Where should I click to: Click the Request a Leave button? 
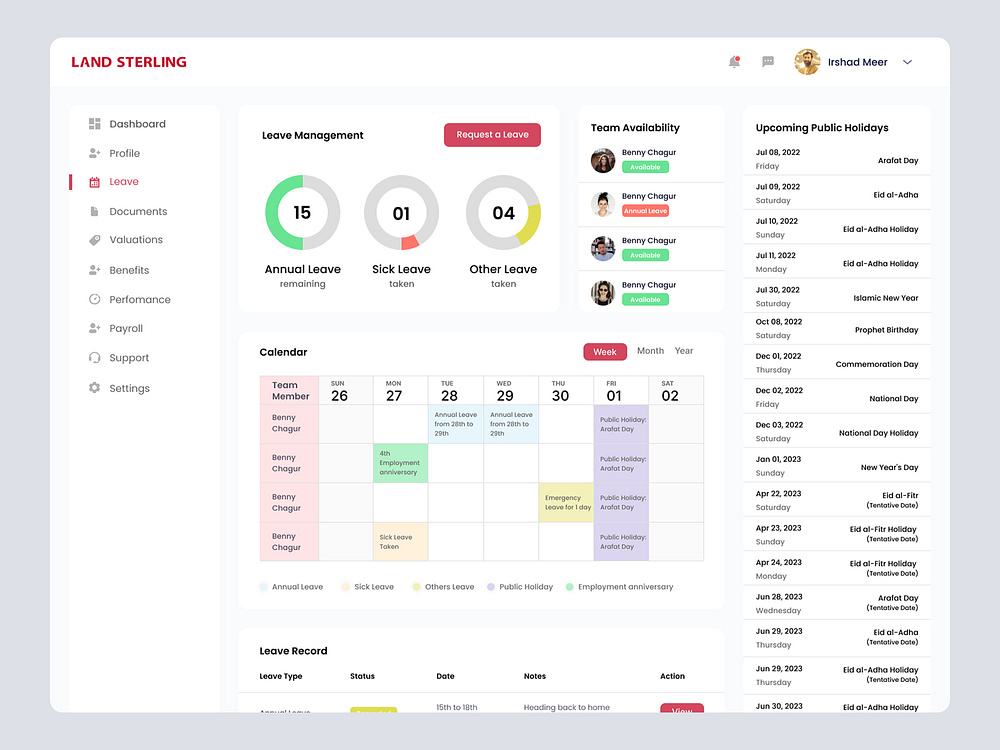tap(492, 134)
